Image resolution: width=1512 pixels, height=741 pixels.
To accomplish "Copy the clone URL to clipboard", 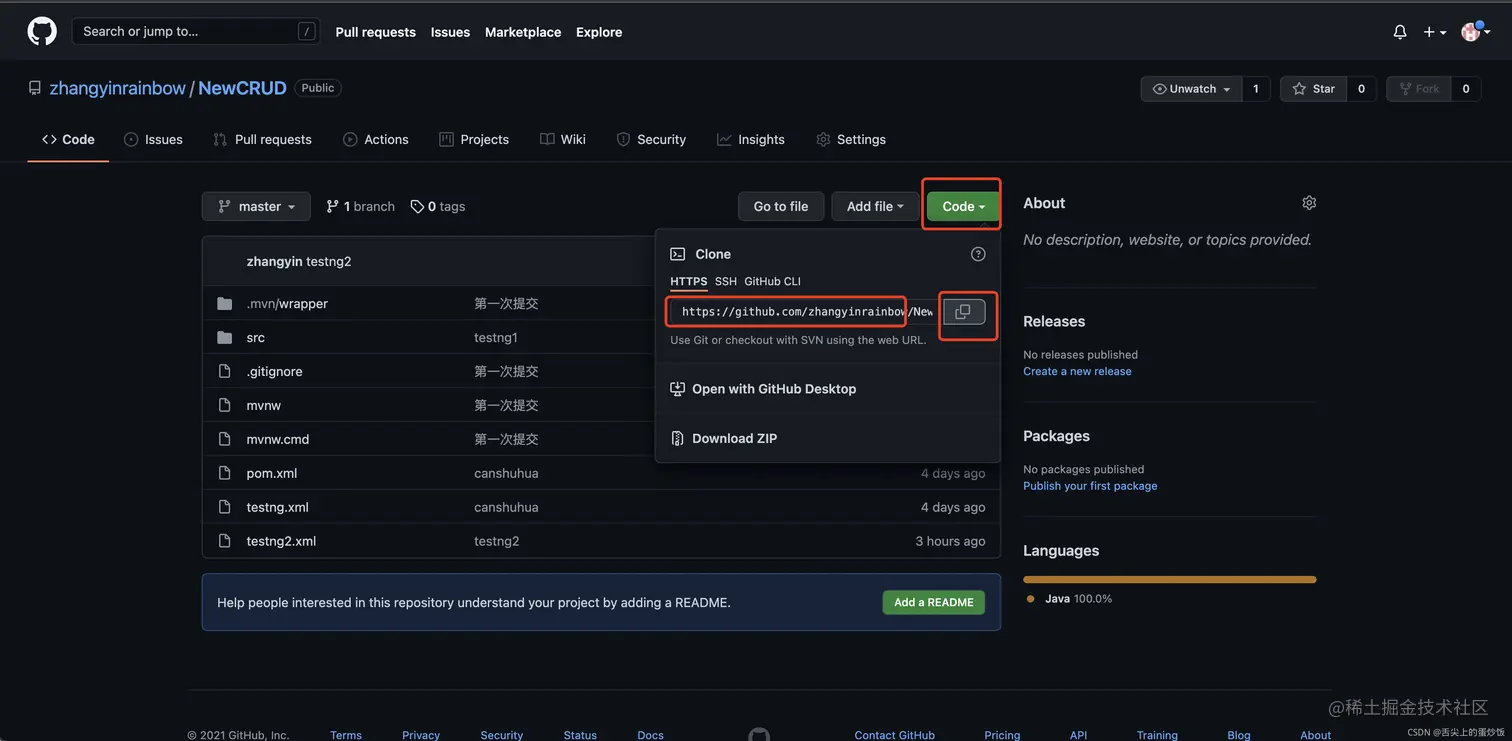I will click(x=963, y=312).
